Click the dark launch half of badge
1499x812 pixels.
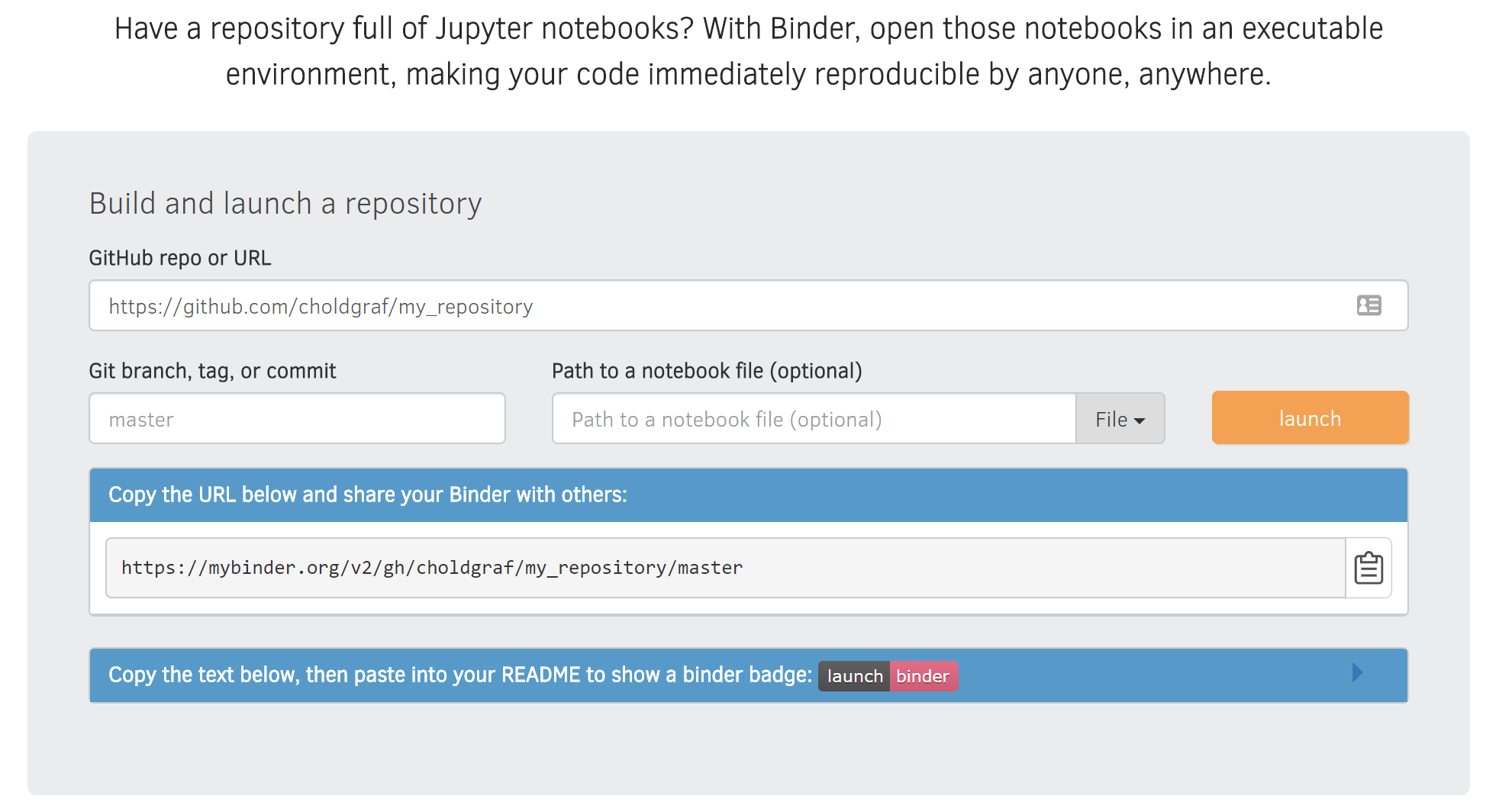[854, 676]
